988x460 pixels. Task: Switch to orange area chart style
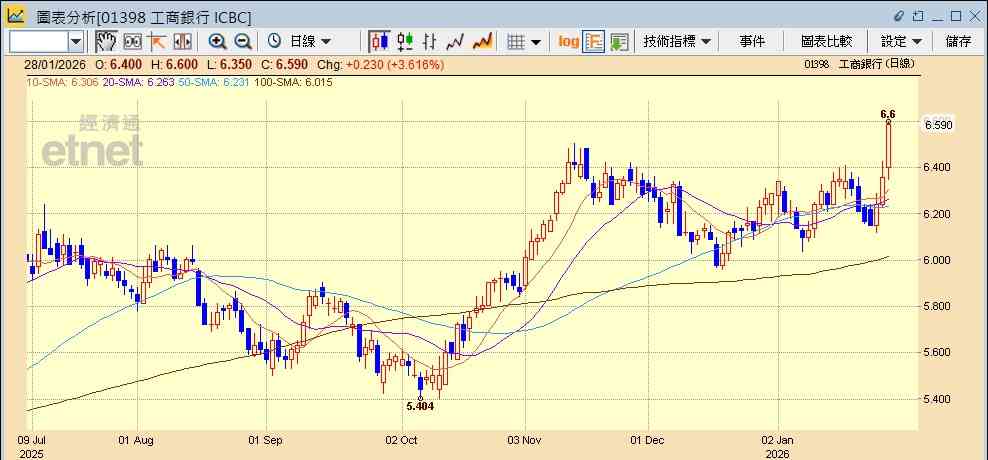(x=482, y=42)
